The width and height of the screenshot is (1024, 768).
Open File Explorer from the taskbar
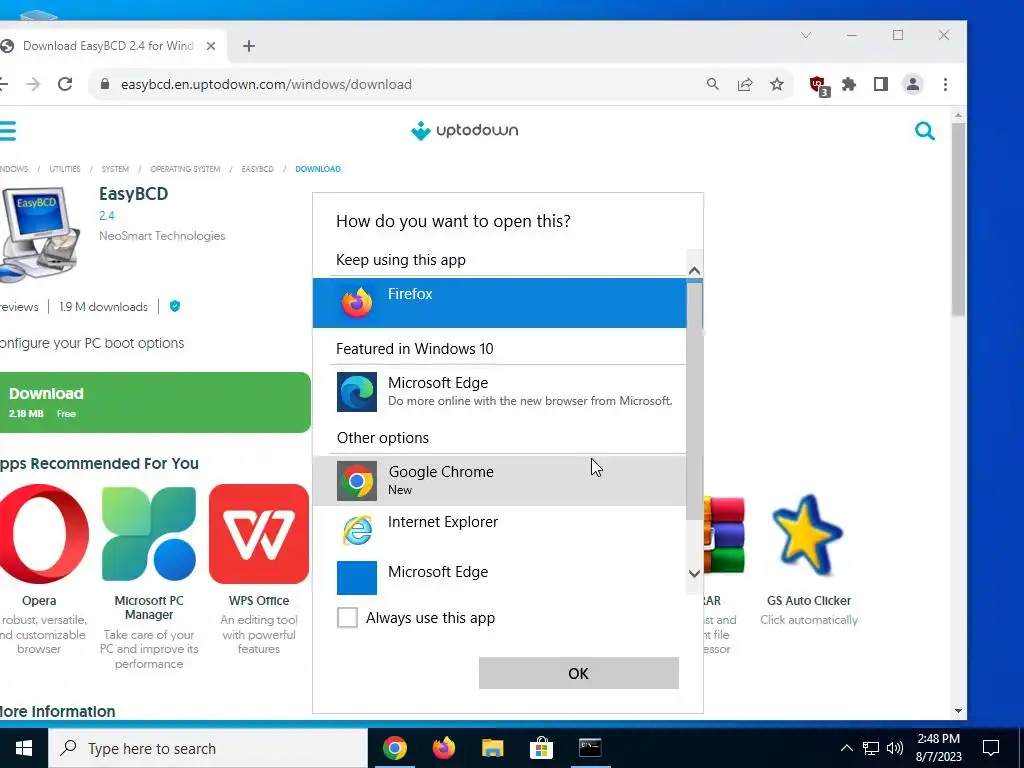(x=492, y=748)
